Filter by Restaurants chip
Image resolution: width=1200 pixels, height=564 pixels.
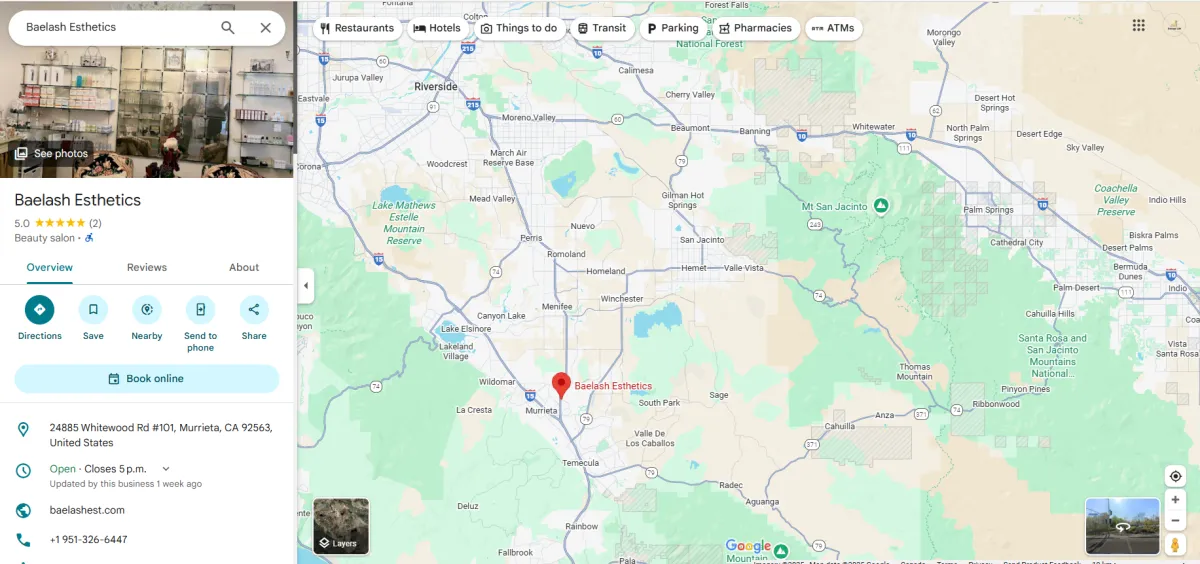pyautogui.click(x=357, y=28)
